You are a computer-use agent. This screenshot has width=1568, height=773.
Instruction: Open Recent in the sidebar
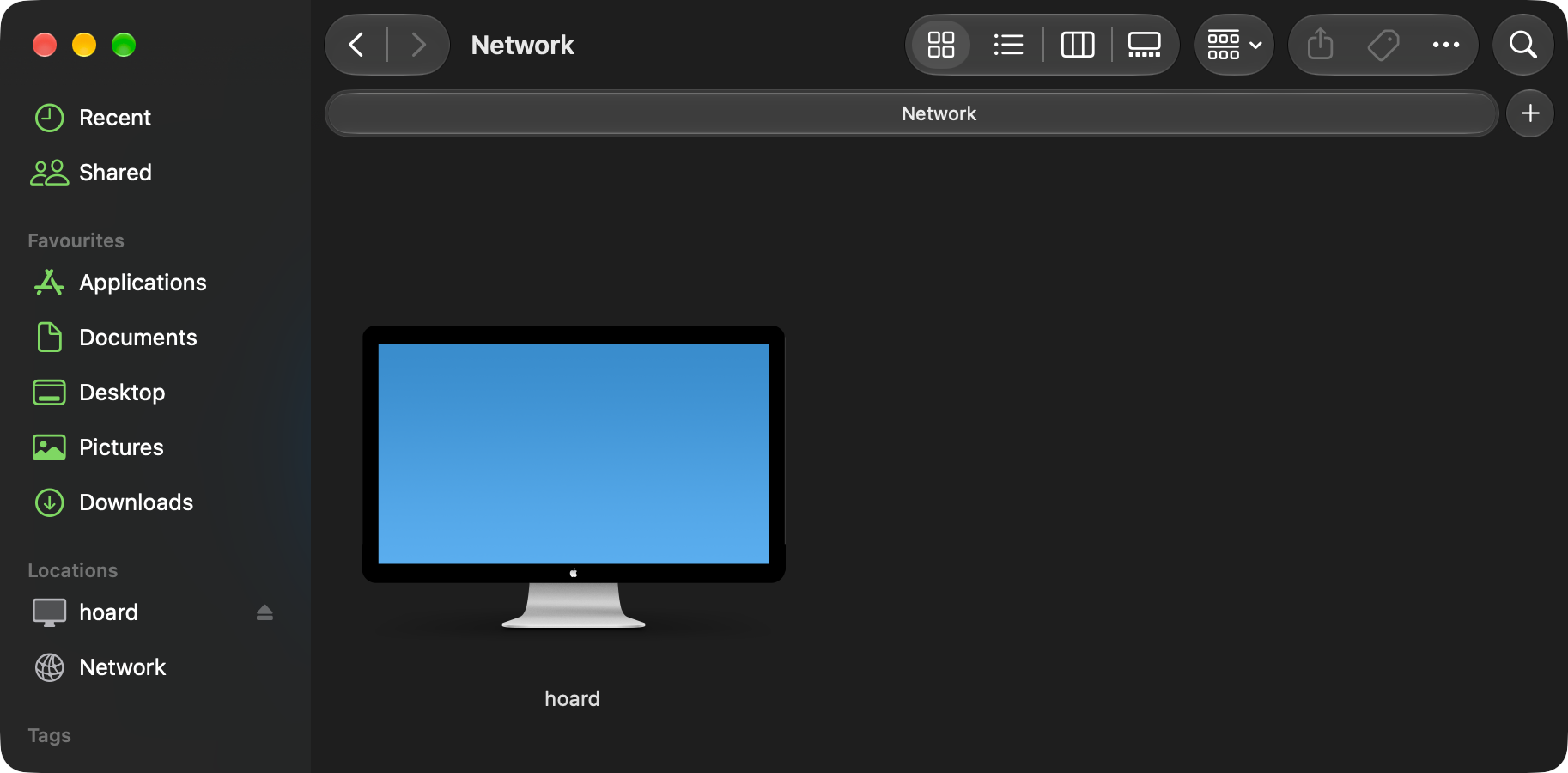tap(115, 118)
